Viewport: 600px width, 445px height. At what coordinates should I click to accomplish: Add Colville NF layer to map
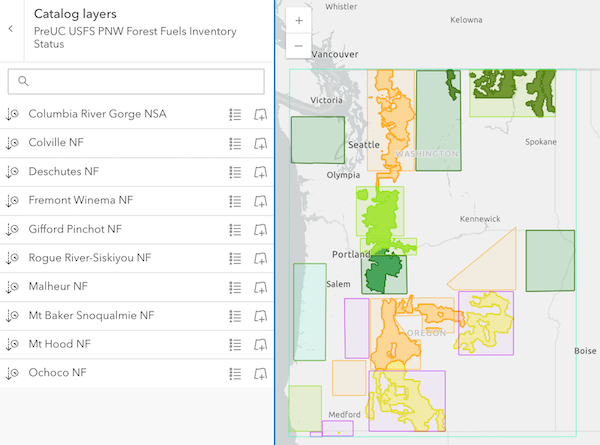coord(261,143)
